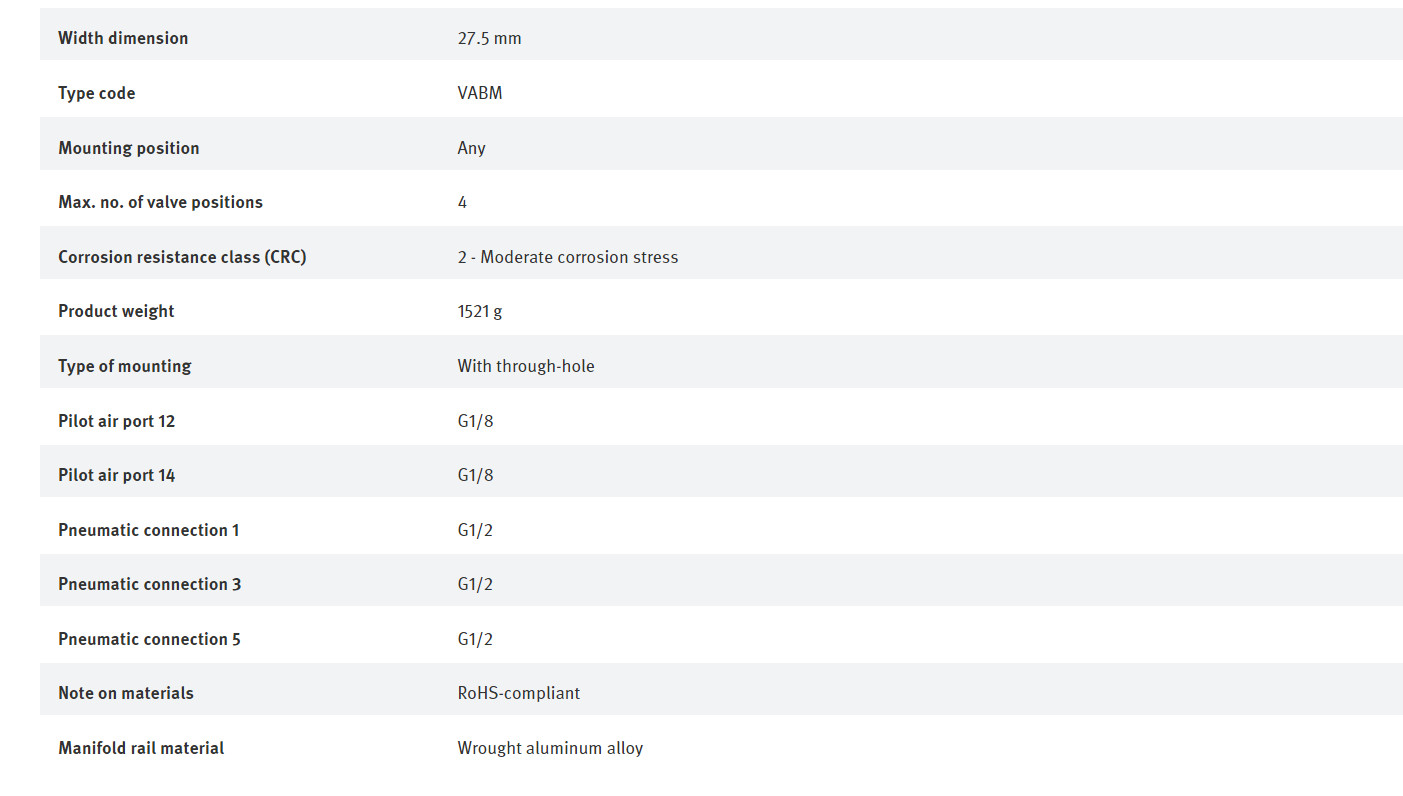Select the 27.5 mm value

pos(490,38)
